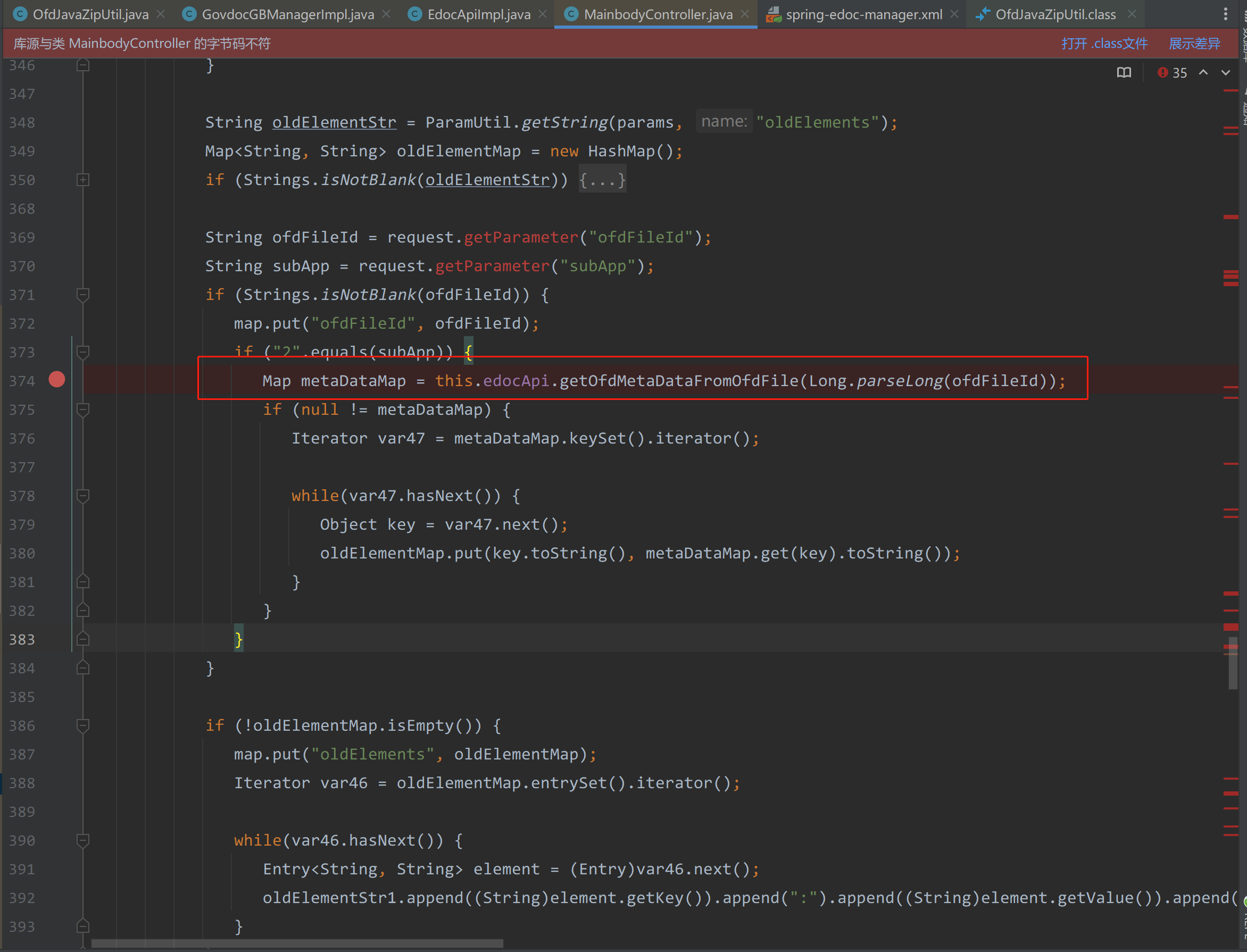
Task: Switch to the EdocApiImpl.java tab
Action: [x=478, y=14]
